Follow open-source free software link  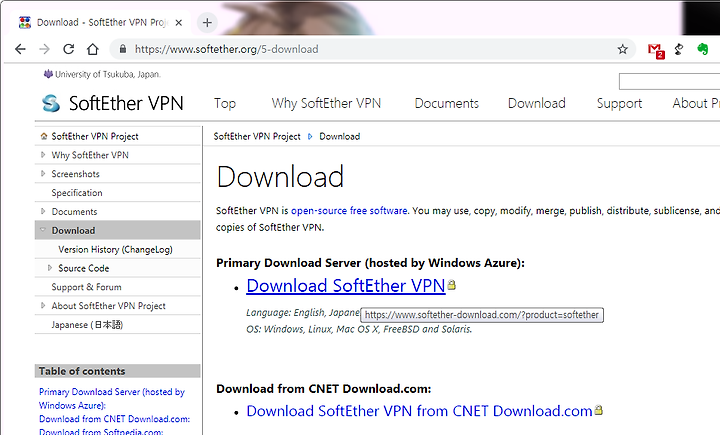349,211
